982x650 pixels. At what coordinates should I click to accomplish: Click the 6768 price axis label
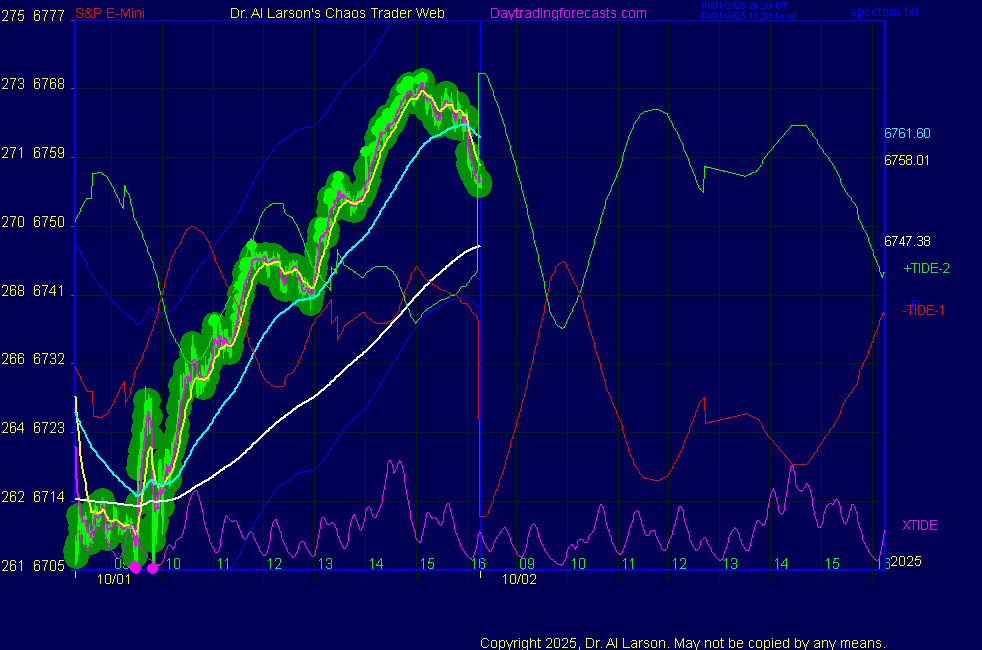[x=48, y=85]
